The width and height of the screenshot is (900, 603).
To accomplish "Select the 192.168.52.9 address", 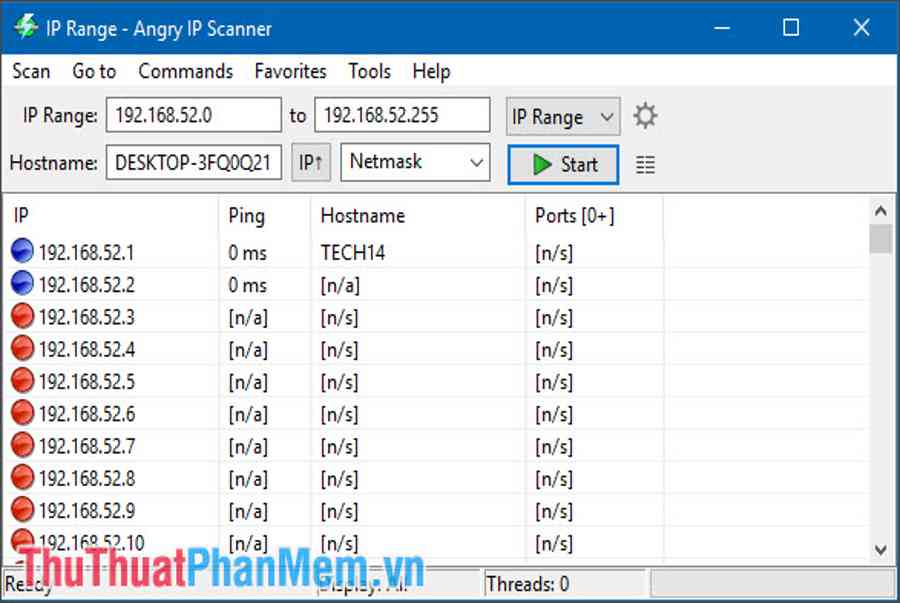I will click(86, 511).
